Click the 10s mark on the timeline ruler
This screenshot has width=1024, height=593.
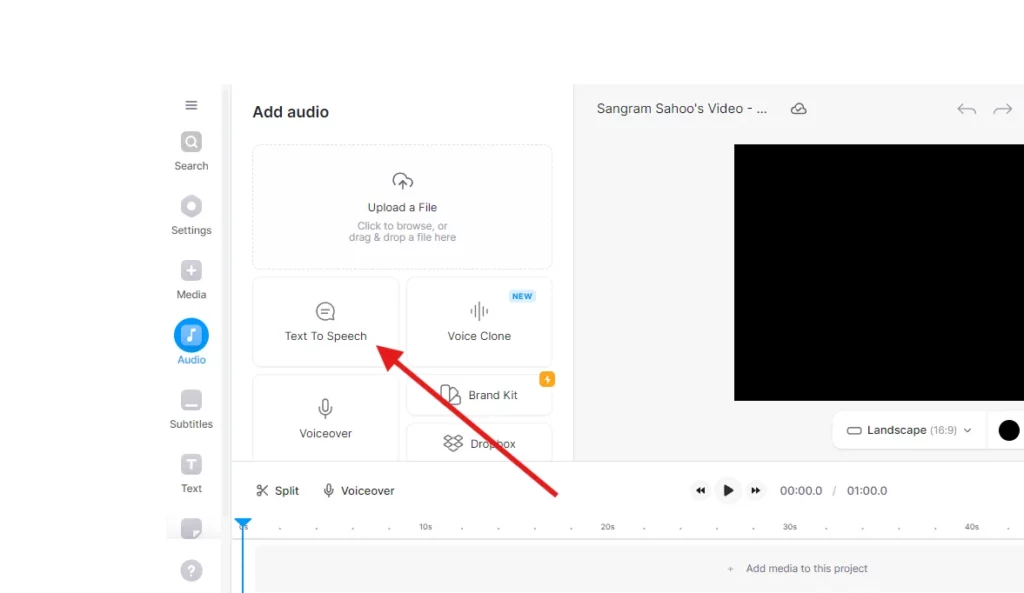pos(426,526)
